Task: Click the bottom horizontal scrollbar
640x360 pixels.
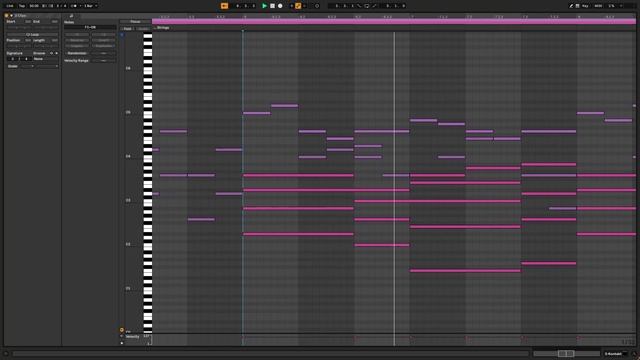Action: (271, 354)
